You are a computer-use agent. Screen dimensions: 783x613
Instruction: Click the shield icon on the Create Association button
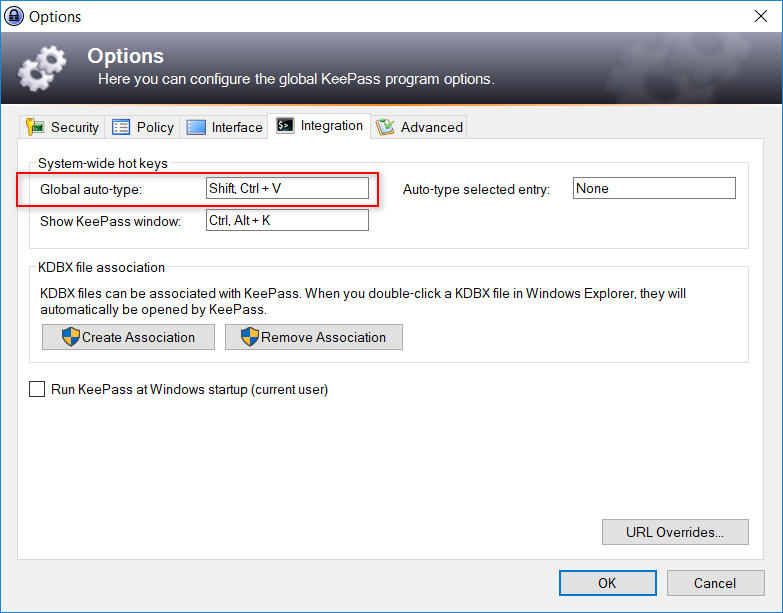pos(71,337)
